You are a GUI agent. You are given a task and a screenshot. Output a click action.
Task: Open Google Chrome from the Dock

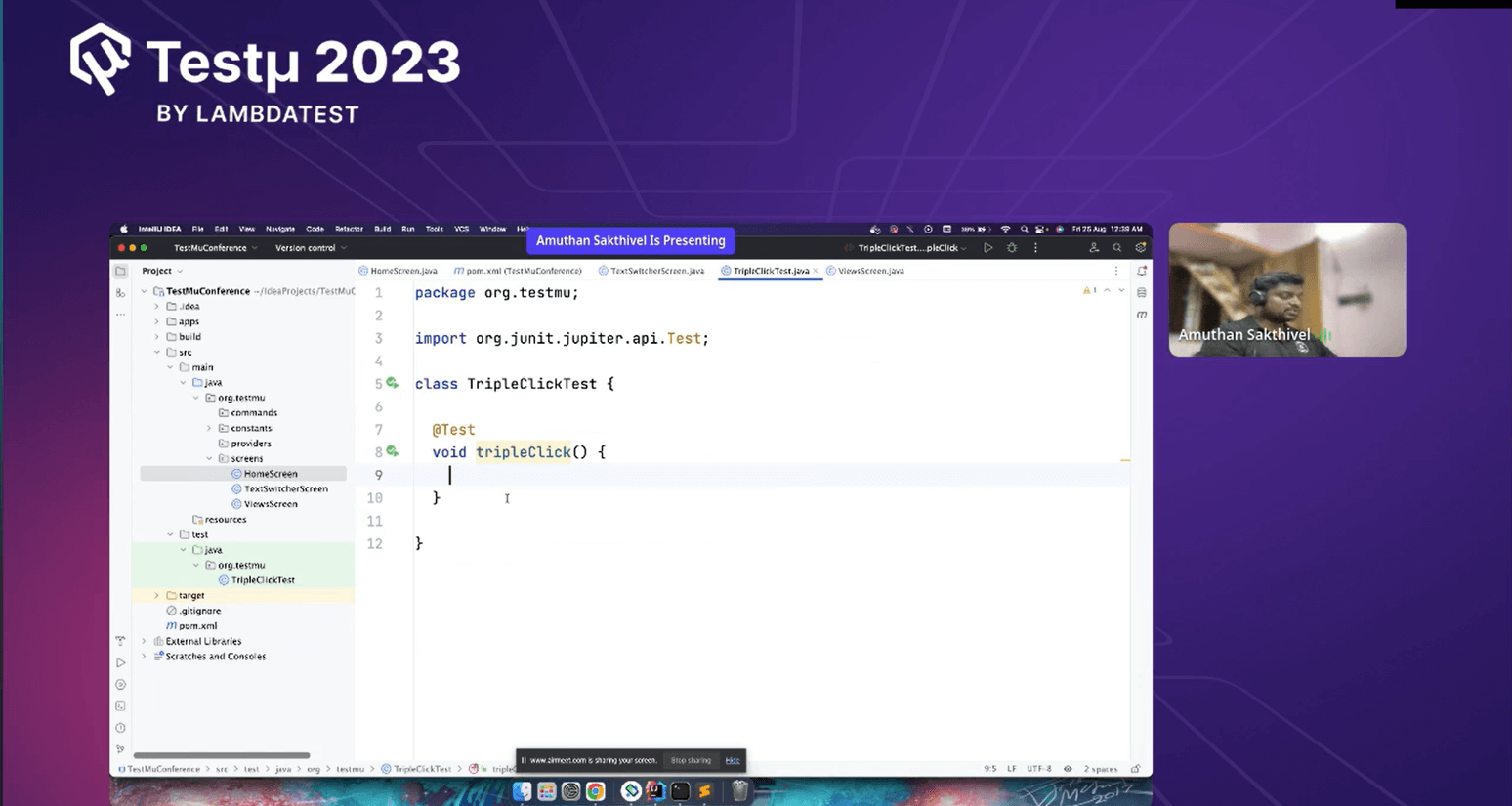point(595,791)
